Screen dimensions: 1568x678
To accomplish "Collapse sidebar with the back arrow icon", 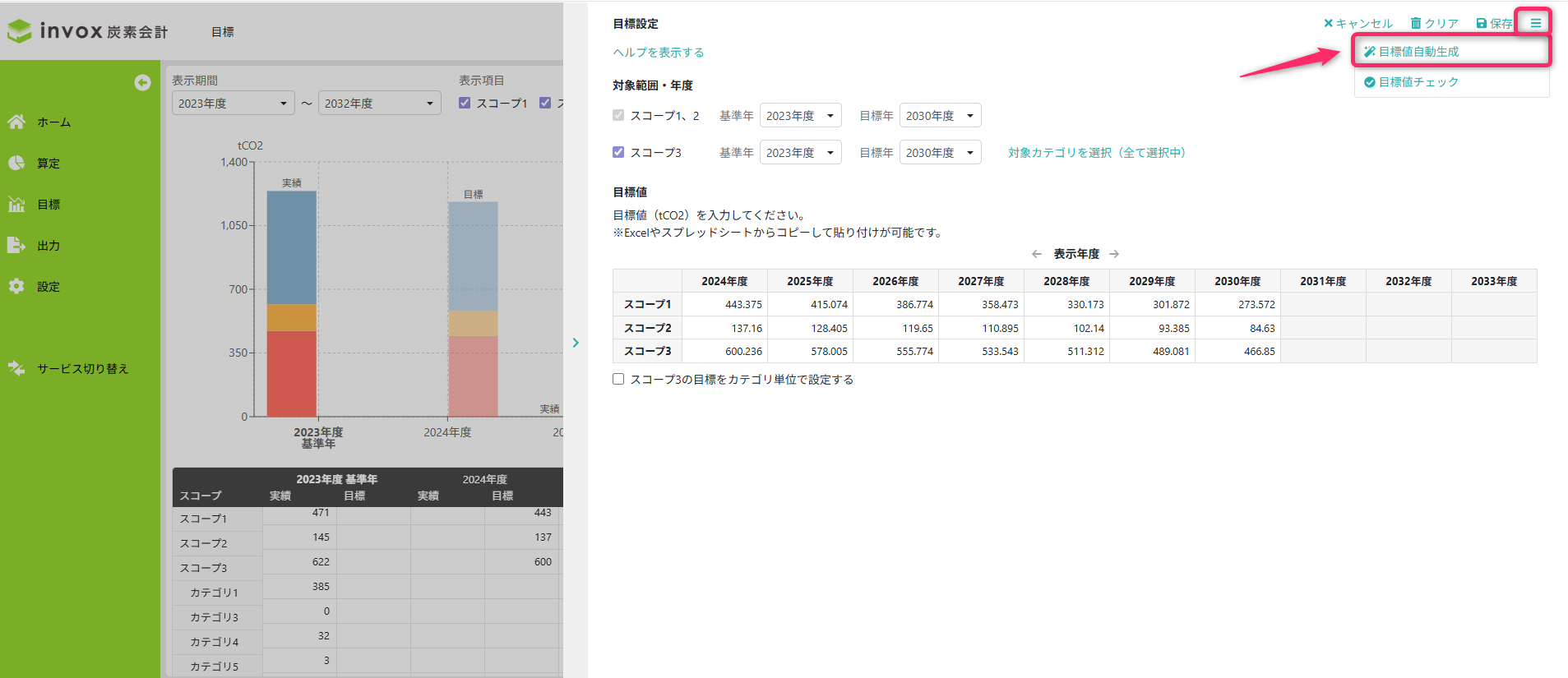I will [142, 82].
